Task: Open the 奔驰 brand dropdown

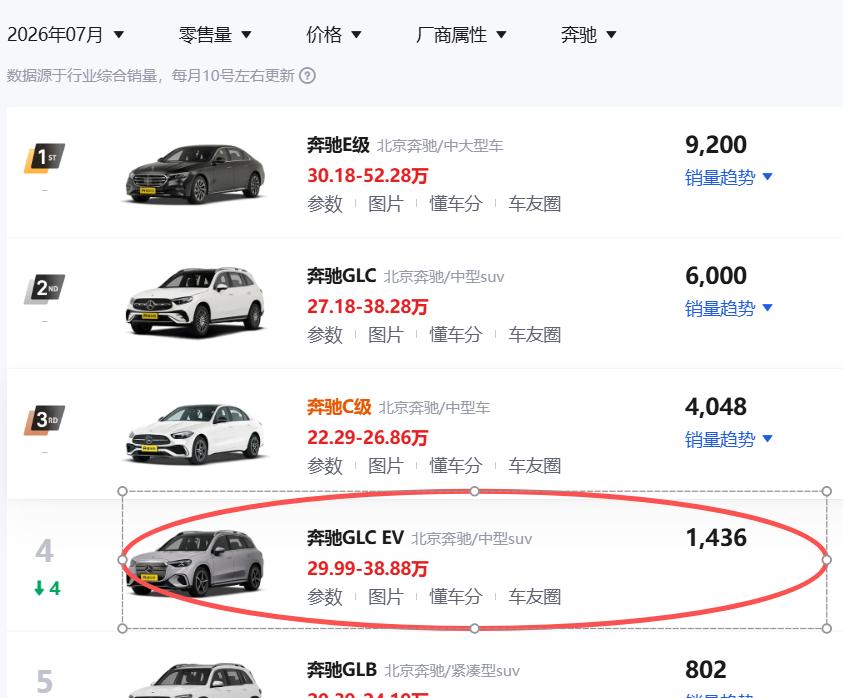Action: (x=588, y=35)
